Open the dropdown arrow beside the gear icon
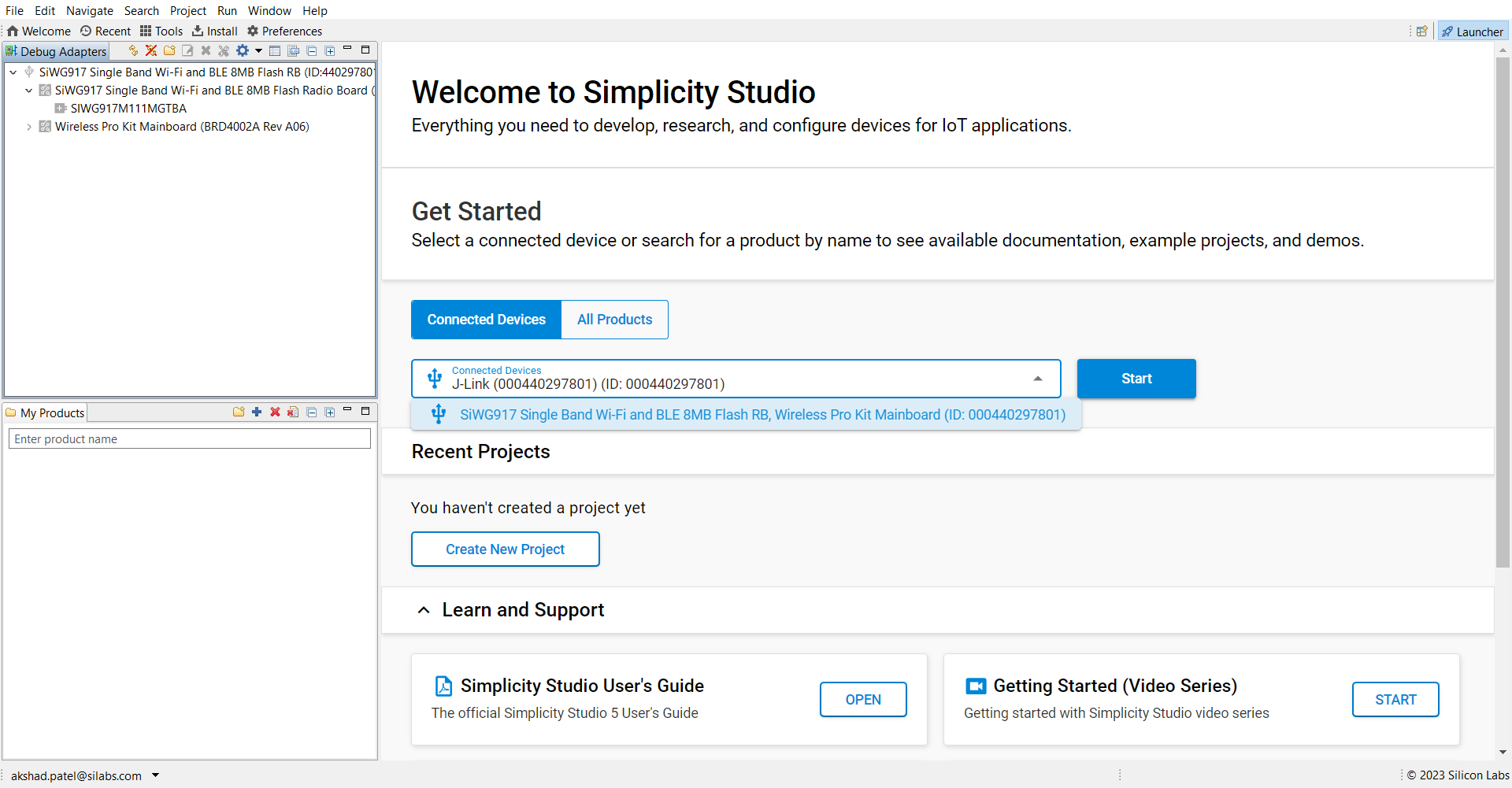Viewport: 1512px width, 788px height. click(x=258, y=50)
